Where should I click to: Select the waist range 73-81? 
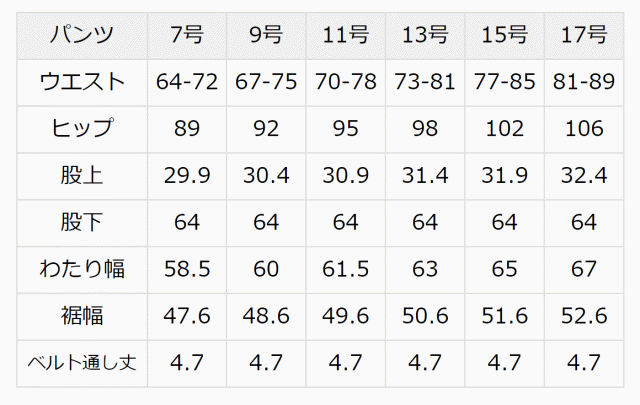tap(424, 82)
